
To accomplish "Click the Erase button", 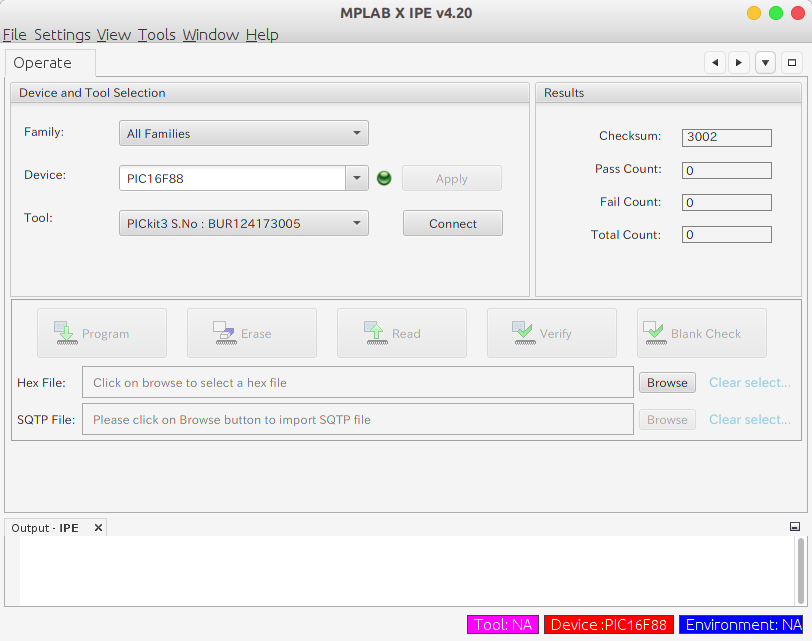I will pyautogui.click(x=252, y=333).
